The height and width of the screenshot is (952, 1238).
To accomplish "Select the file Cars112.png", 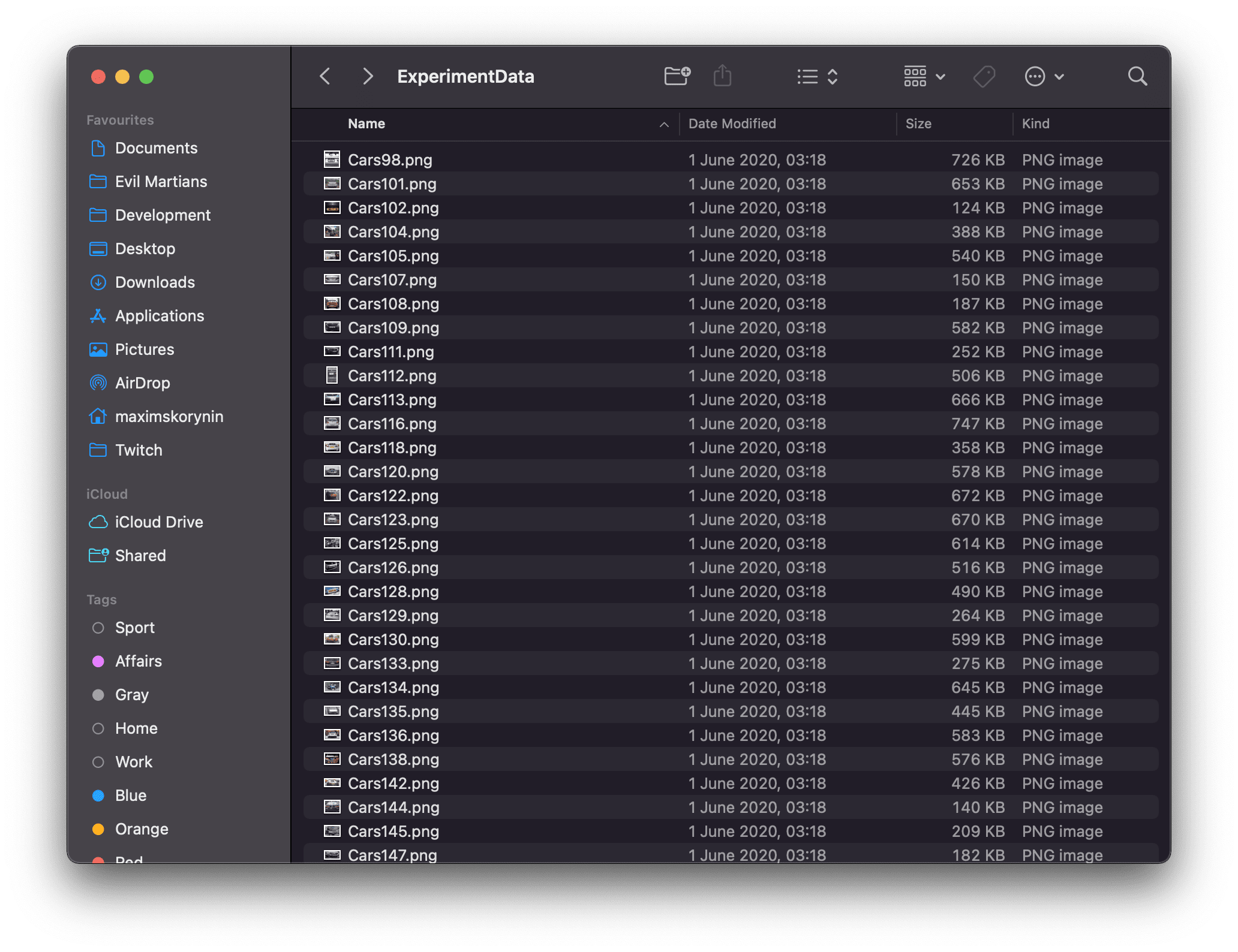I will click(x=392, y=376).
